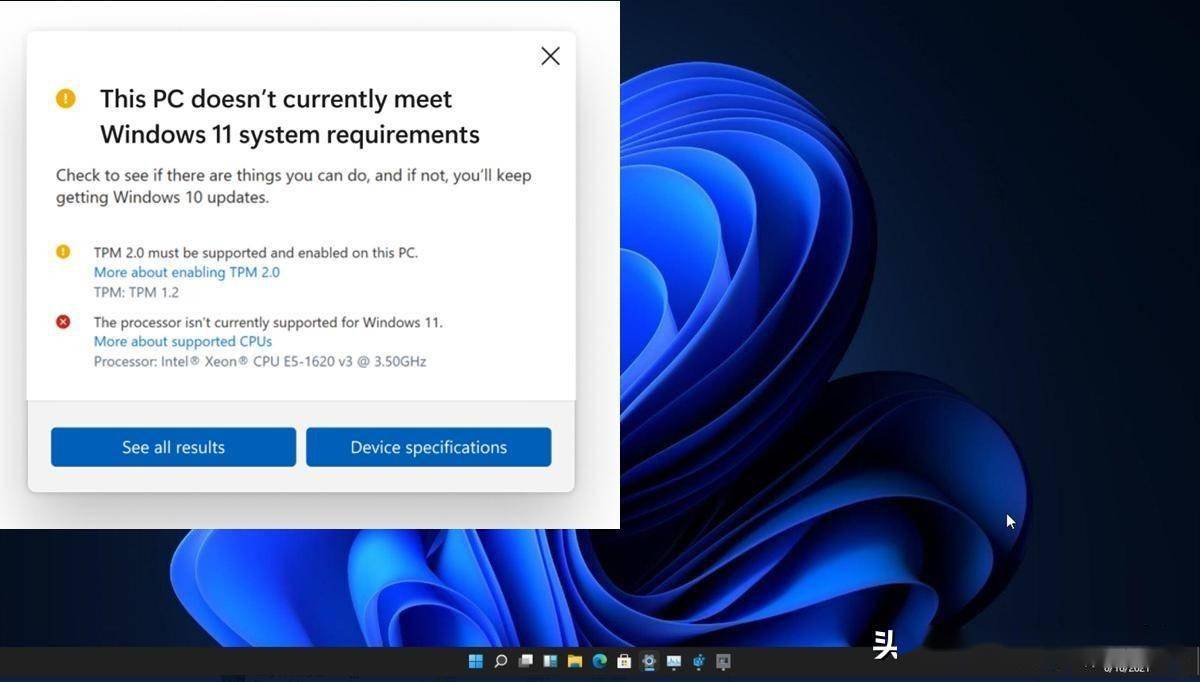This screenshot has height=682, width=1200.
Task: Click the dialog title about Windows 11 requirements
Action: pos(290,116)
